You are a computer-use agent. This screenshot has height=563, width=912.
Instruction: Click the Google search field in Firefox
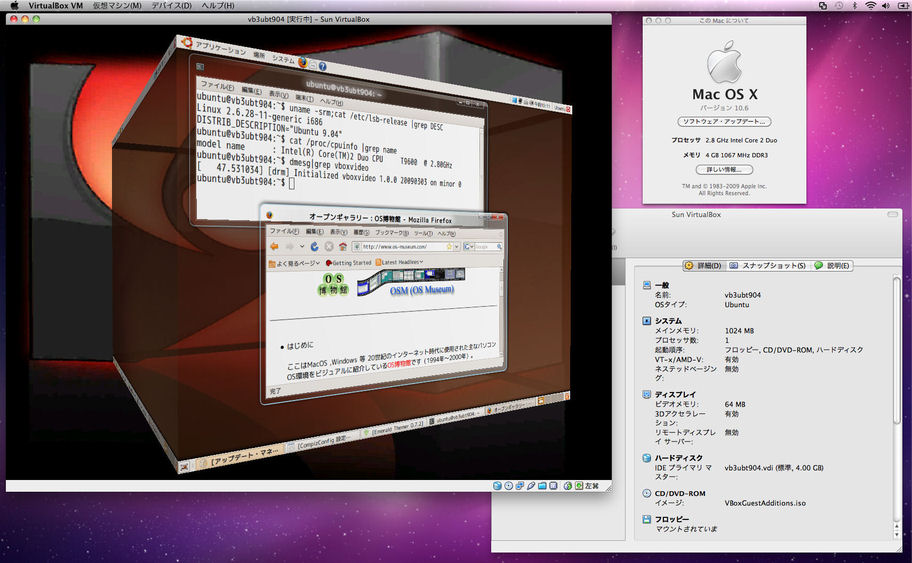coord(487,247)
